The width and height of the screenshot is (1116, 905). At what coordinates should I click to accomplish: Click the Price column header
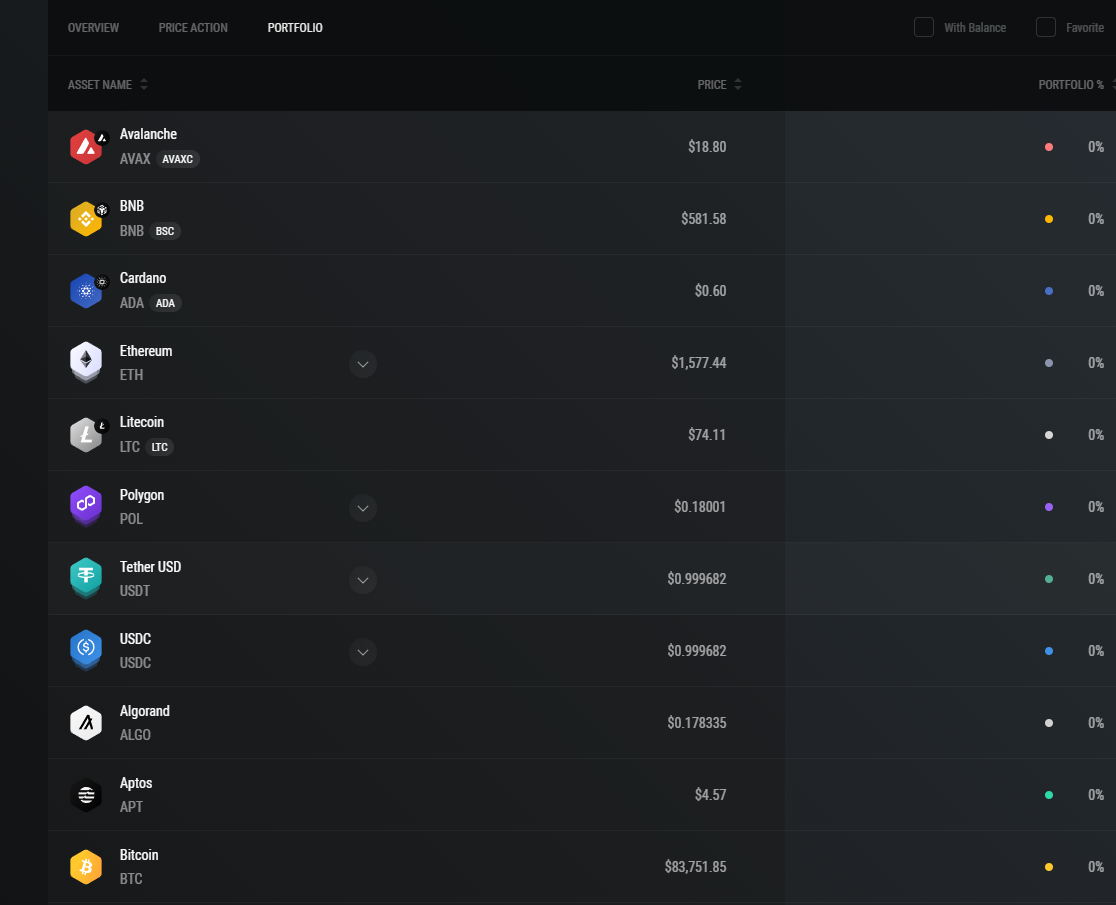712,85
